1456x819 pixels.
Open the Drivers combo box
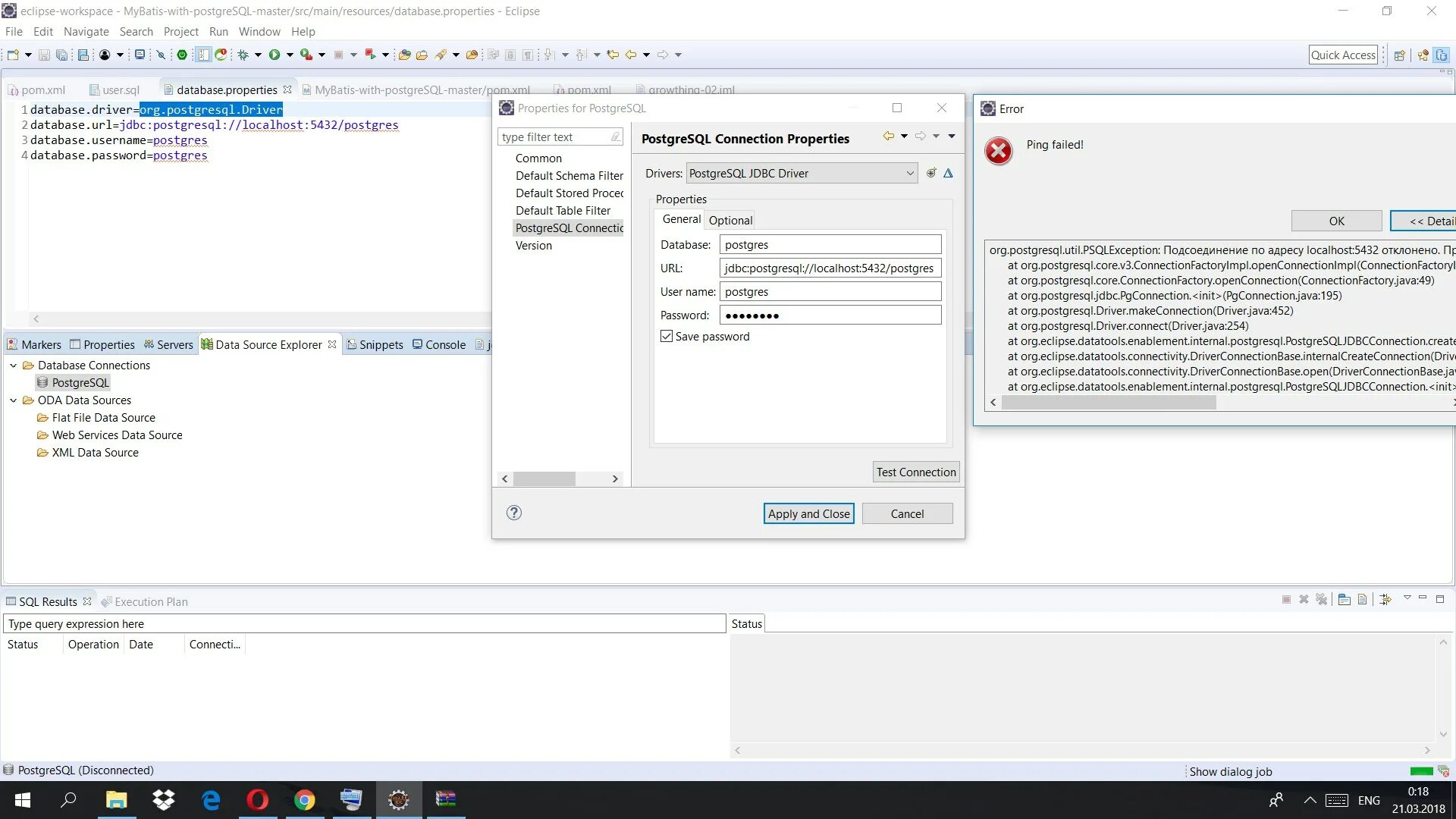[x=802, y=173]
